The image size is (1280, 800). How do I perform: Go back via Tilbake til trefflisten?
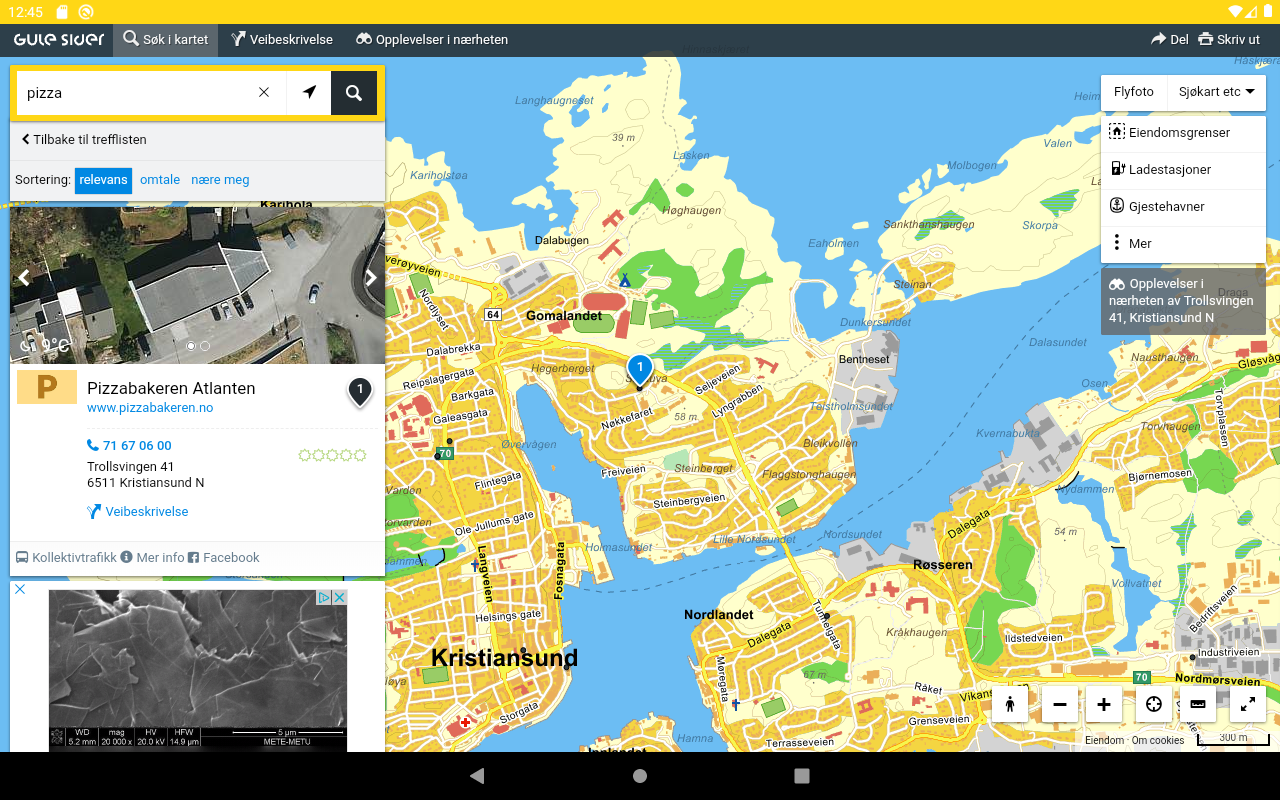[84, 140]
